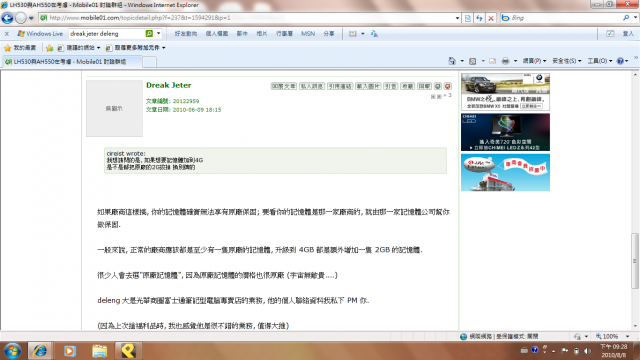Close the Windows Live toolbar with X
640x360 pixels.
[x=7, y=34]
